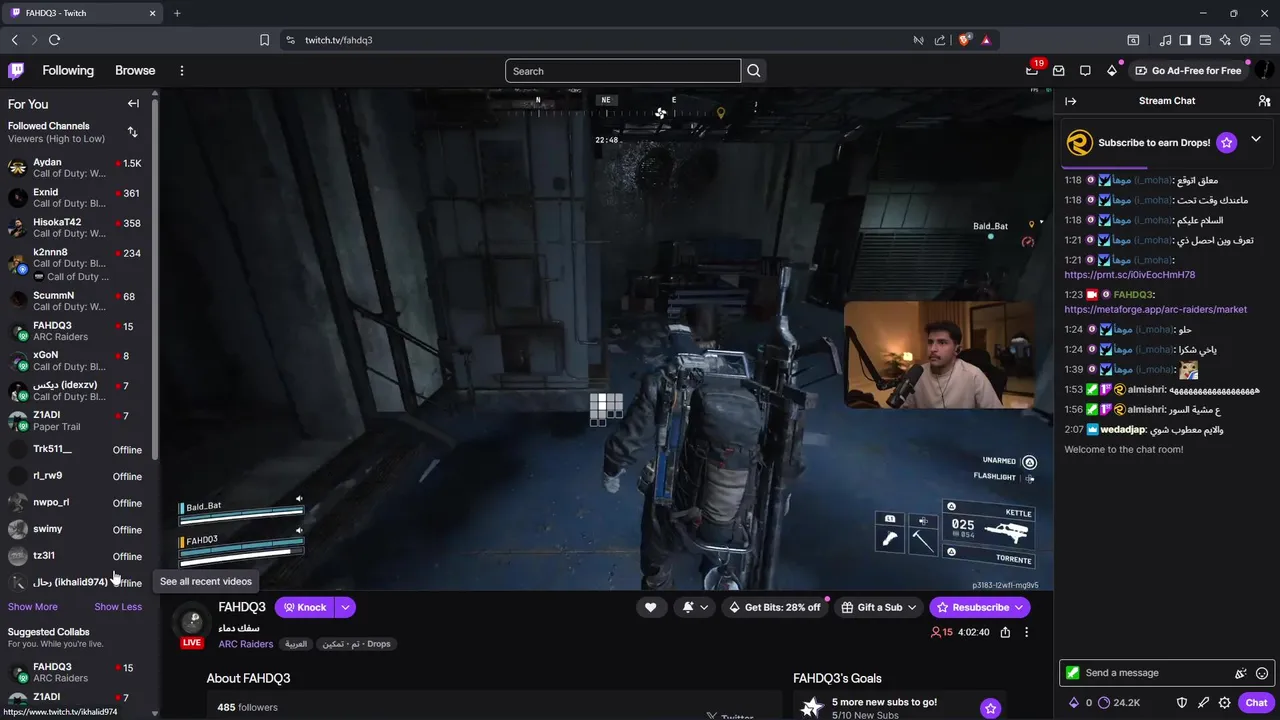Click the Get Bits diamond icon in top bar

(1112, 71)
